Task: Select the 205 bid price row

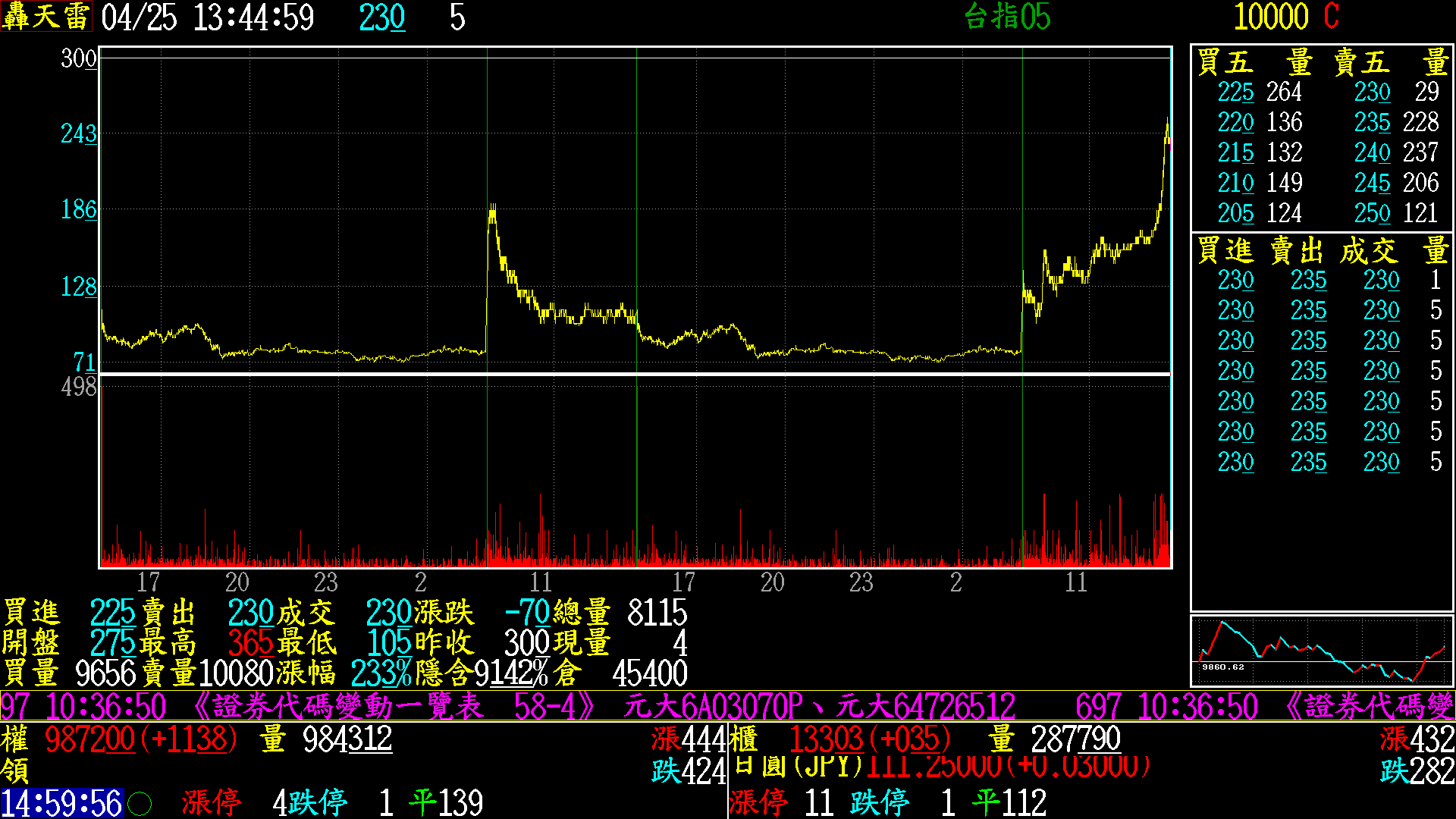Action: tap(1235, 213)
